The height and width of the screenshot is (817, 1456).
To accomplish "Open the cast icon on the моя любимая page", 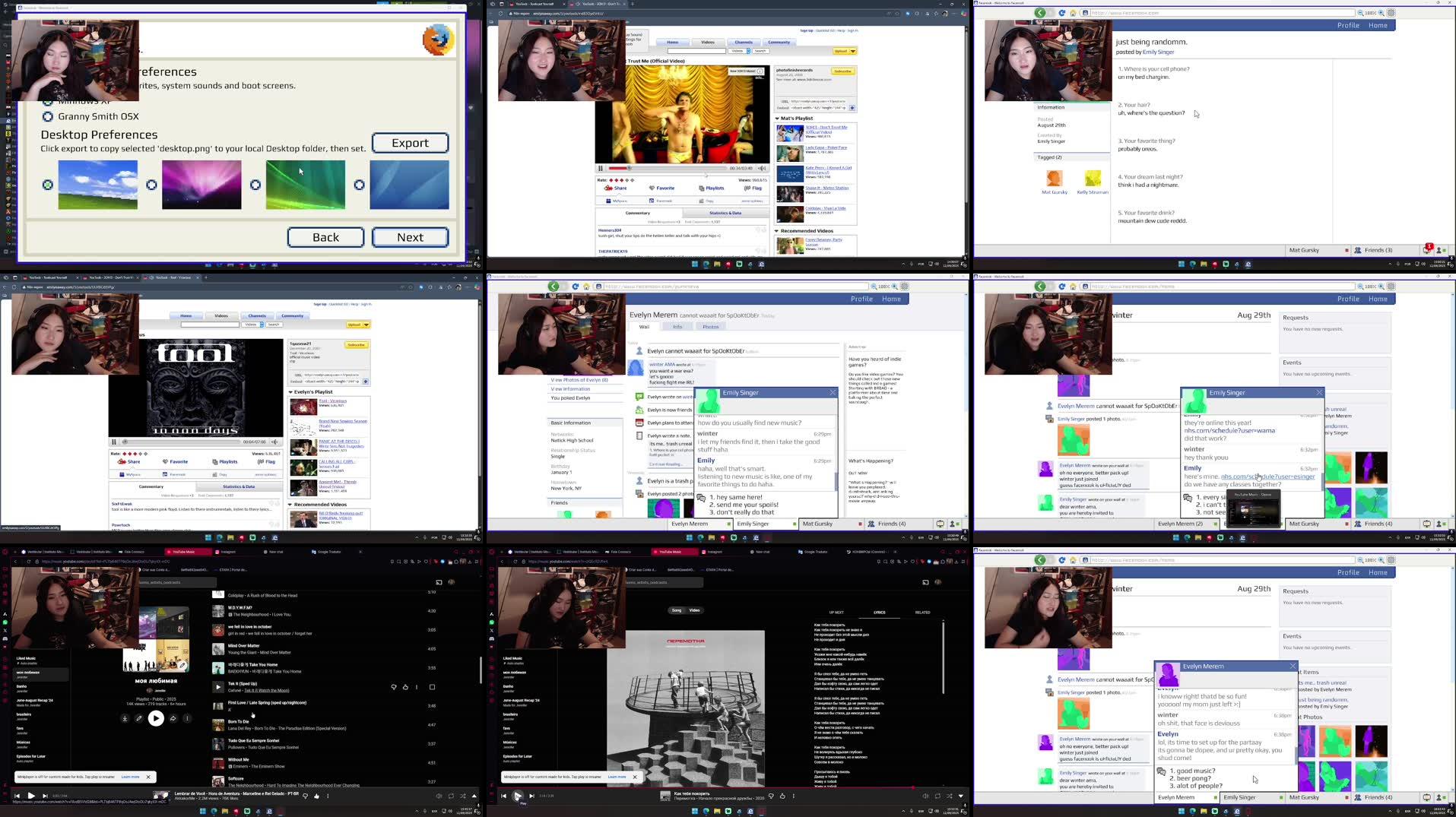I will 439,582.
